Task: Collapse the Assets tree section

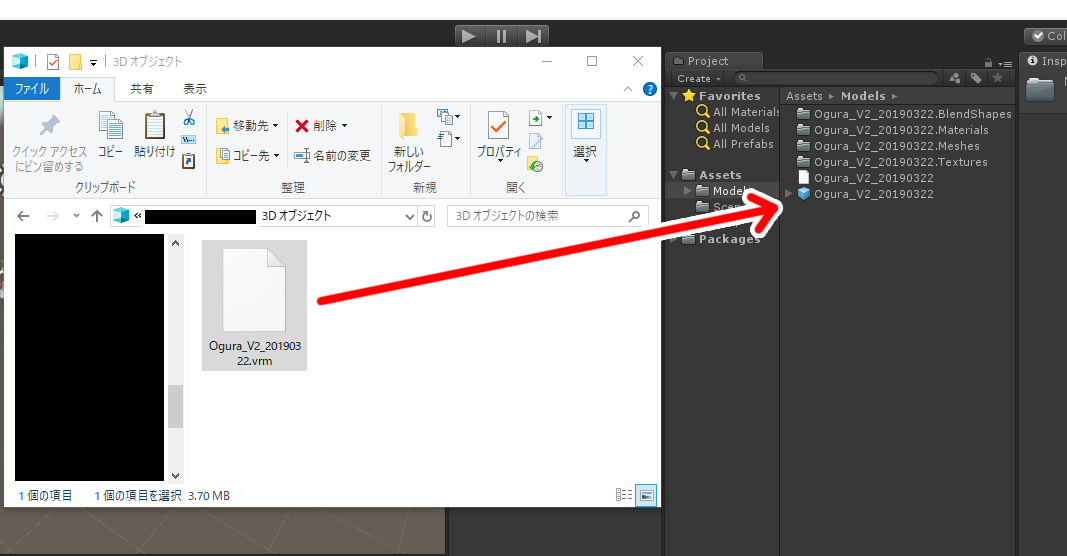Action: tap(674, 175)
